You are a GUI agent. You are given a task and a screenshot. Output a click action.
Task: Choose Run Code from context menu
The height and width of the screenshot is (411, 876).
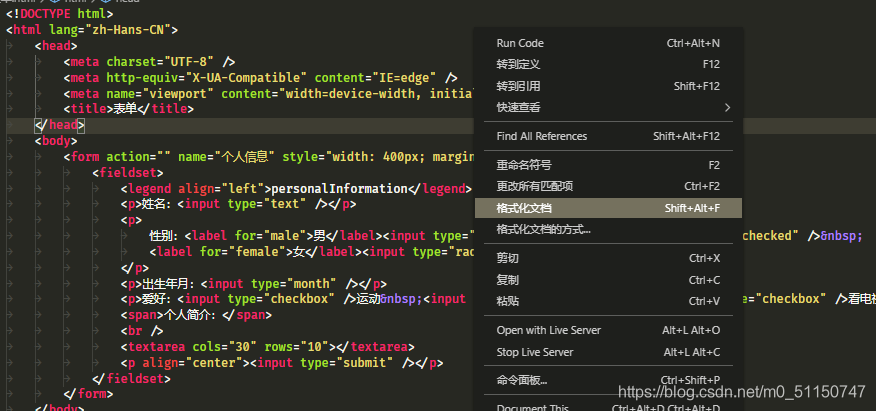608,43
